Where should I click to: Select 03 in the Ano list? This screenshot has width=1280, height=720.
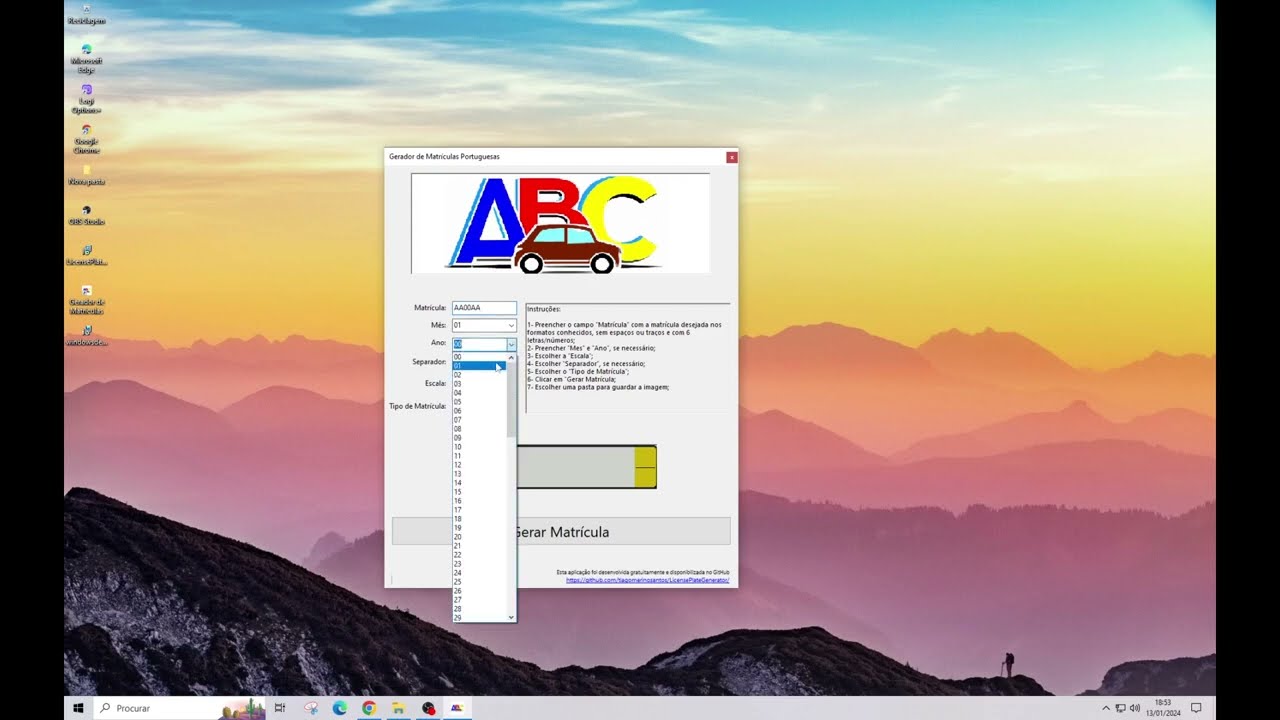[480, 384]
